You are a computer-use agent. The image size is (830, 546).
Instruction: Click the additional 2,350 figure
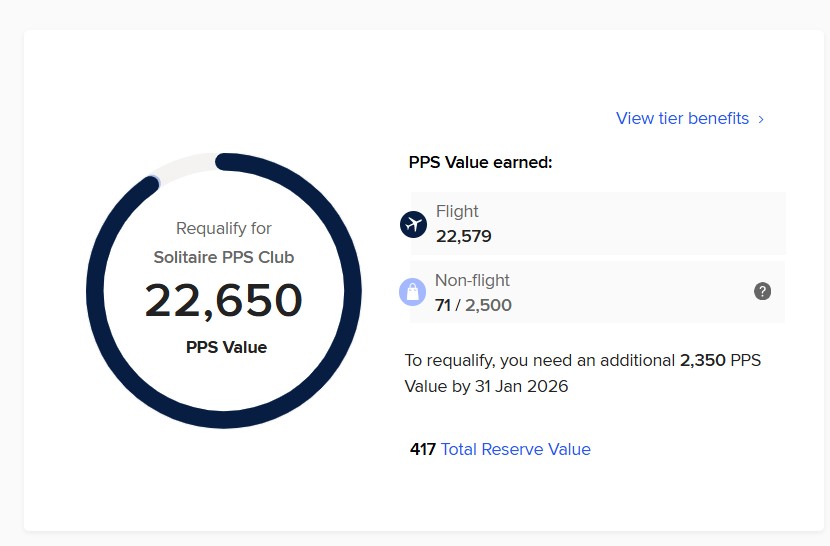tap(702, 360)
